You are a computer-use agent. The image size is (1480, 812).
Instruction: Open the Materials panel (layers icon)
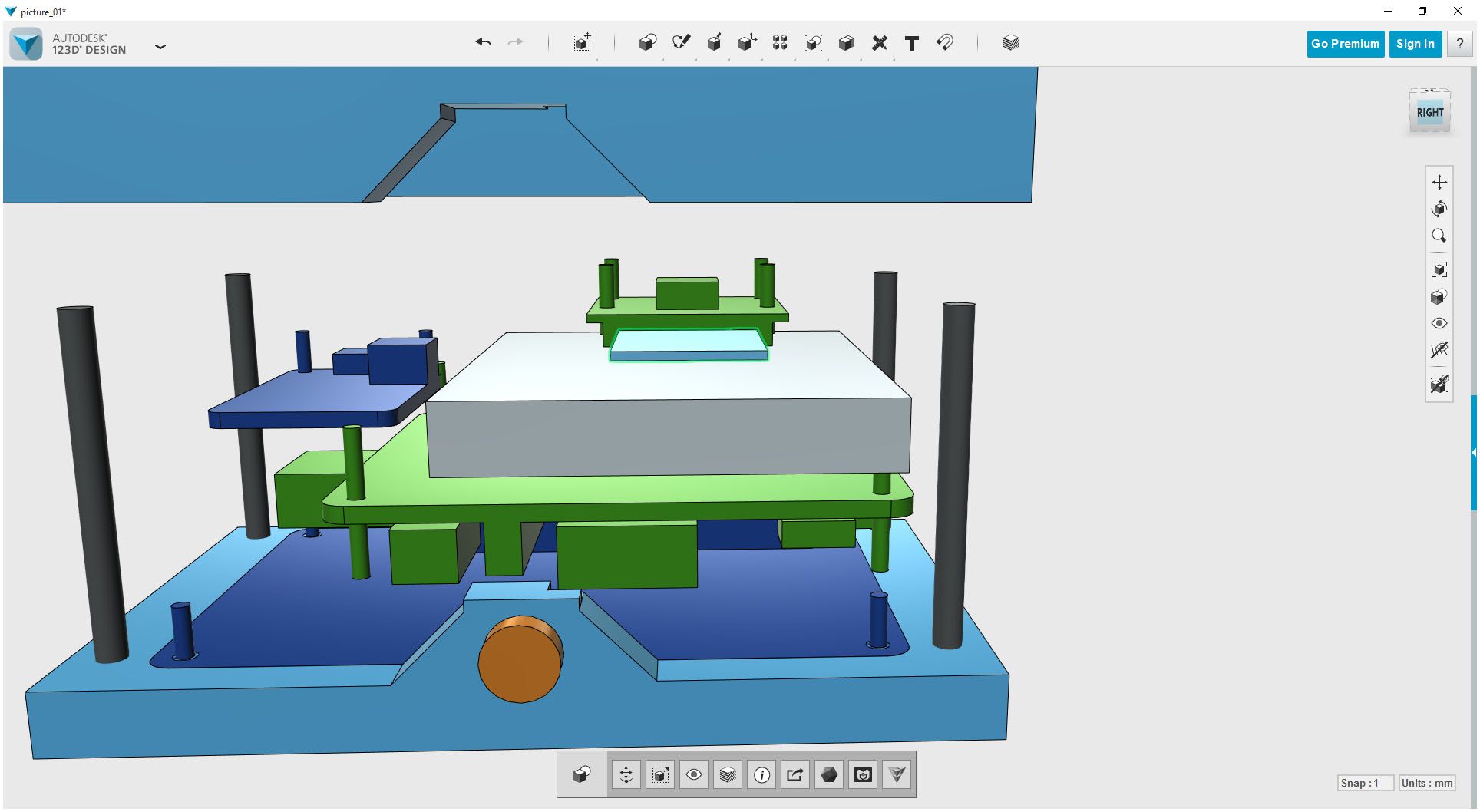pos(1011,43)
